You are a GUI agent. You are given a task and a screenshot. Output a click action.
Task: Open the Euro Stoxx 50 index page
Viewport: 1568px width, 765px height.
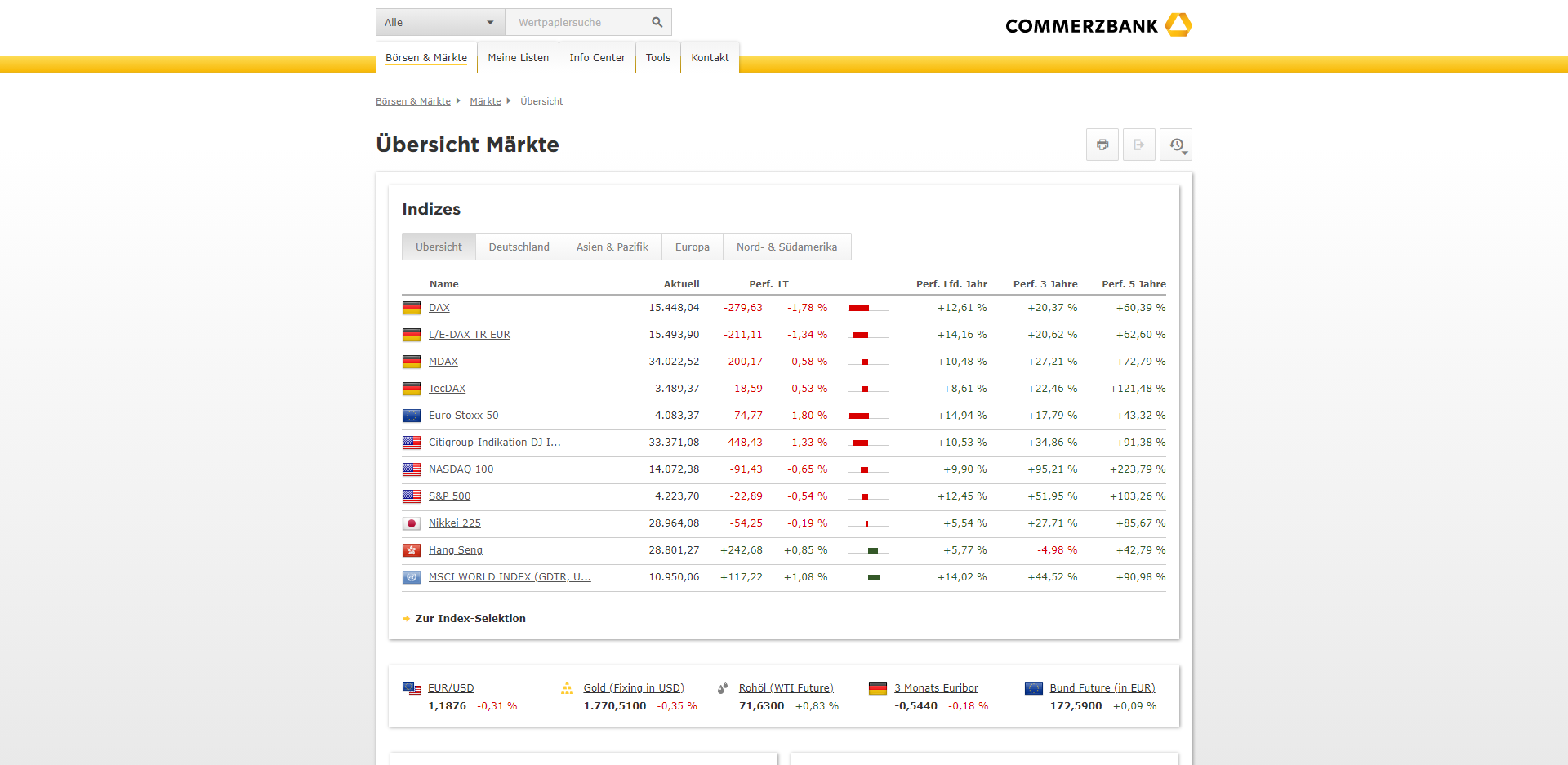point(463,415)
